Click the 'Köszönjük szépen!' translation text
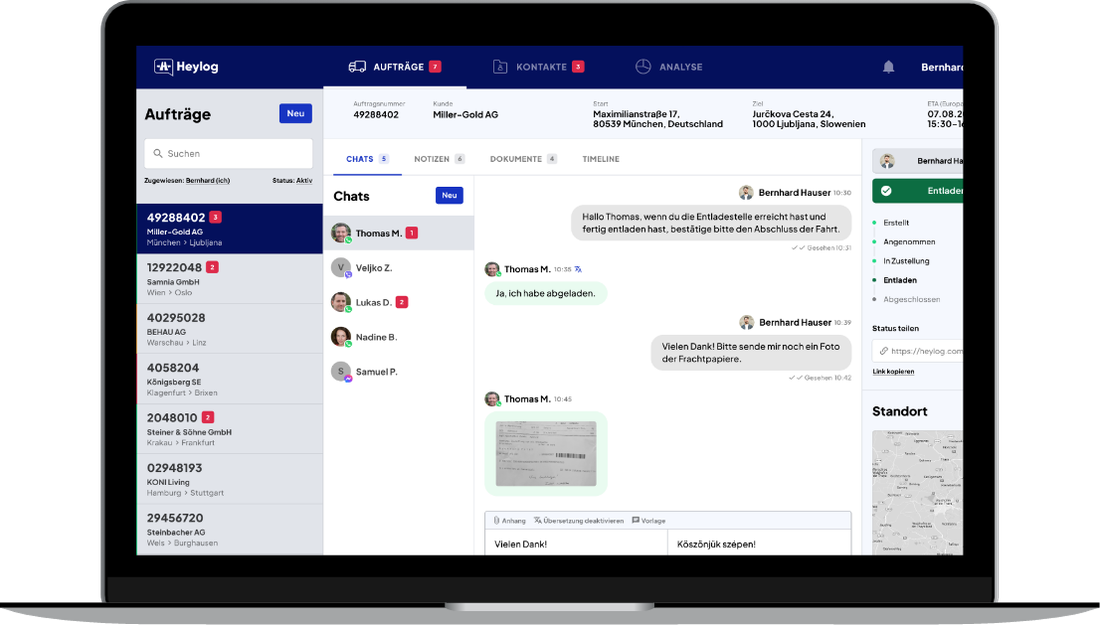 [716, 544]
